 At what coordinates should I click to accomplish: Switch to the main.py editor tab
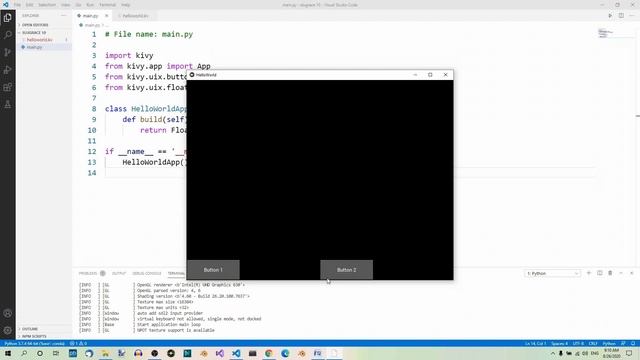click(90, 16)
